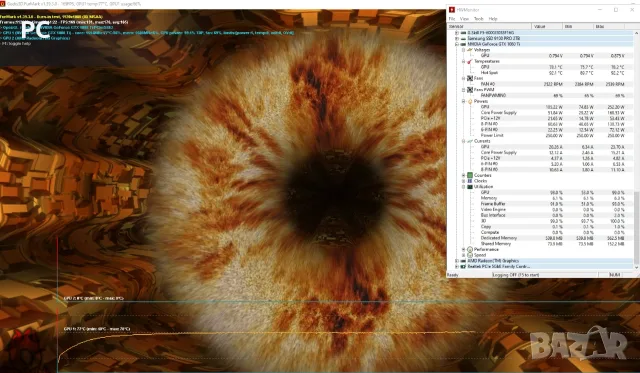Click the AMD Radeon Graphics card icon
Screen dimensions: 640x373
pos(463,261)
